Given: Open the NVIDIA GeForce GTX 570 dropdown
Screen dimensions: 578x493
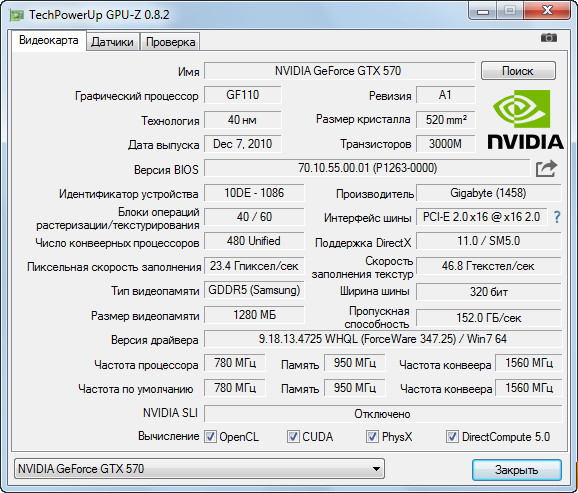Looking at the screenshot, I should pyautogui.click(x=199, y=469).
